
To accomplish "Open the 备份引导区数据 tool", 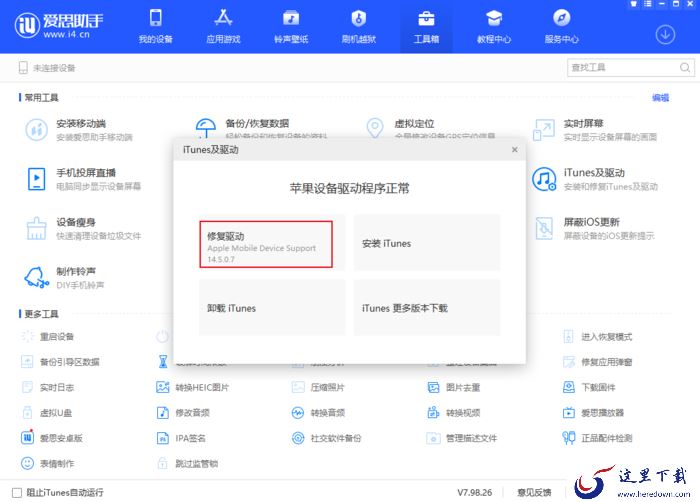I will pos(60,362).
